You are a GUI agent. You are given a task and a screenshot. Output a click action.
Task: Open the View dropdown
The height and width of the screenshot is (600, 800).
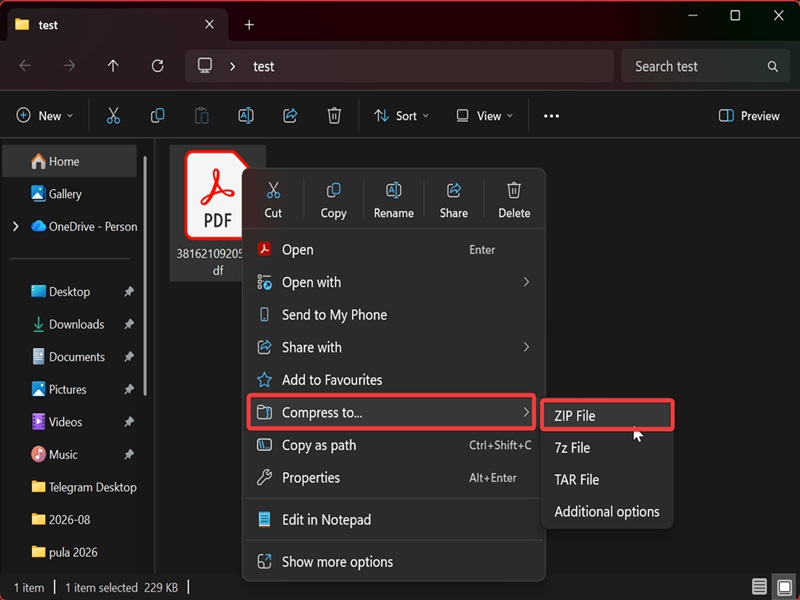pyautogui.click(x=484, y=116)
